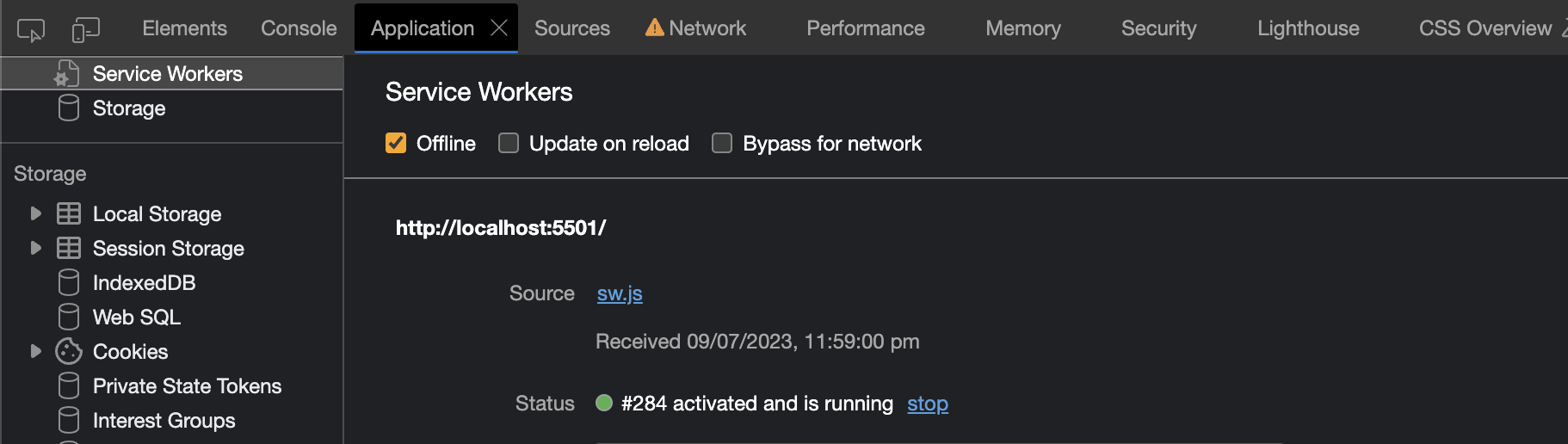The height and width of the screenshot is (444, 1568).
Task: Select Private State Tokens in sidebar
Action: (187, 385)
